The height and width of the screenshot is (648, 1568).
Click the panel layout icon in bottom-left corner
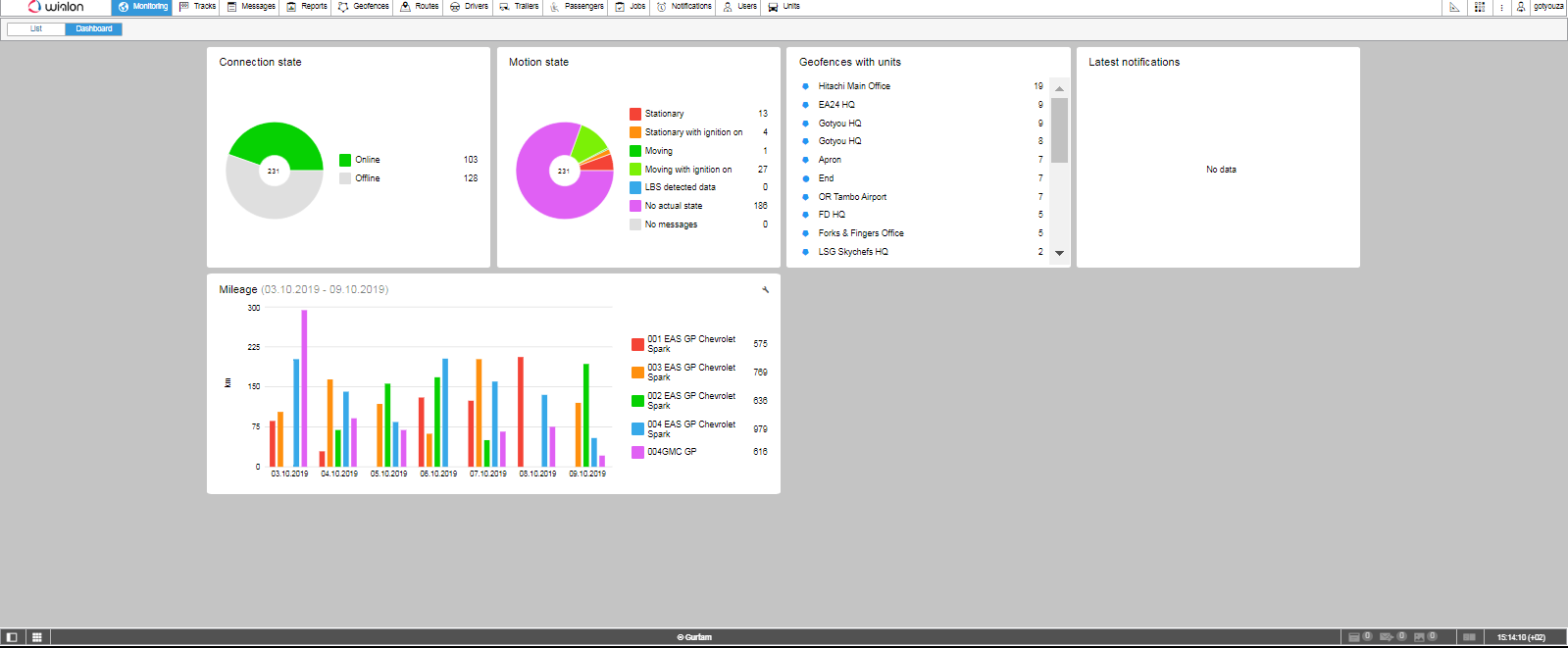tap(12, 637)
